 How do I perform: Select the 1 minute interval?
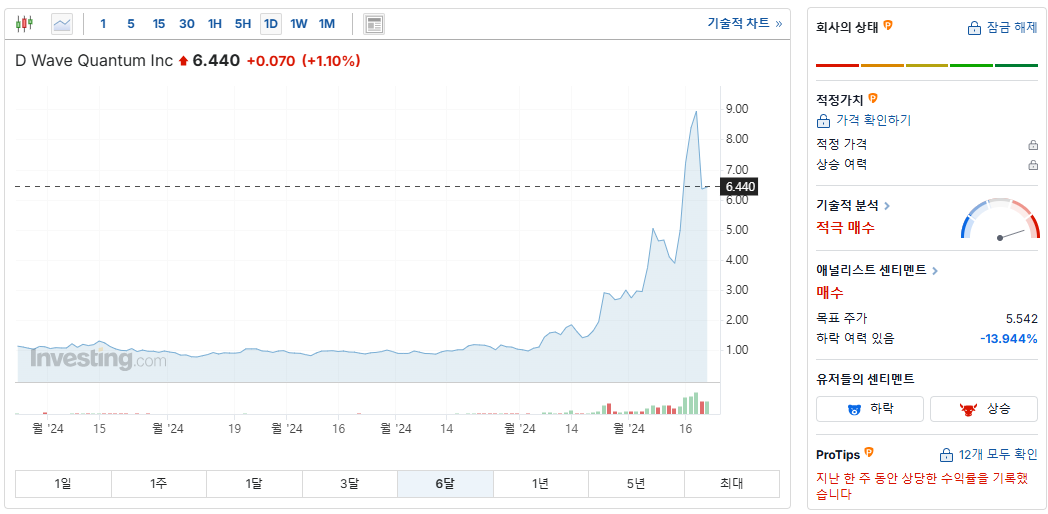click(103, 24)
